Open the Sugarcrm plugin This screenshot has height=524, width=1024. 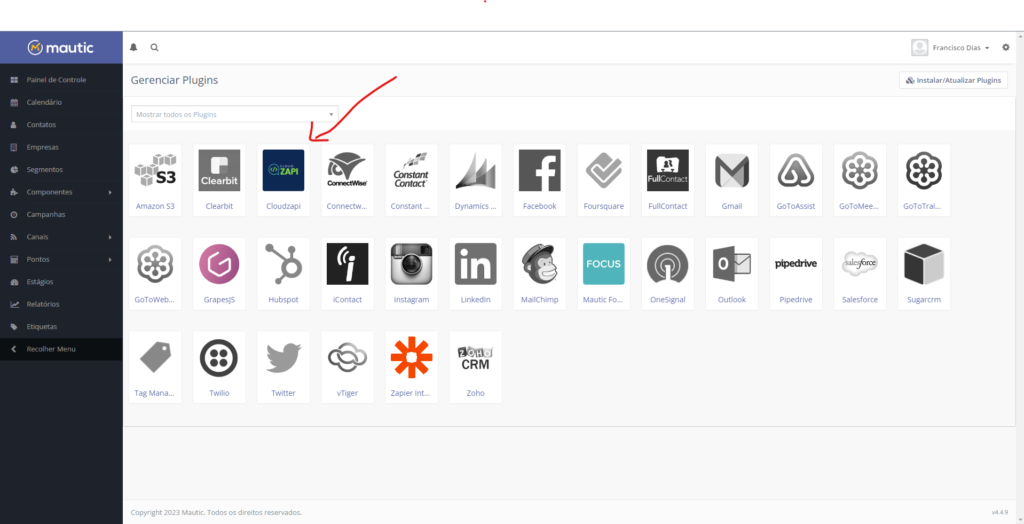[923, 274]
